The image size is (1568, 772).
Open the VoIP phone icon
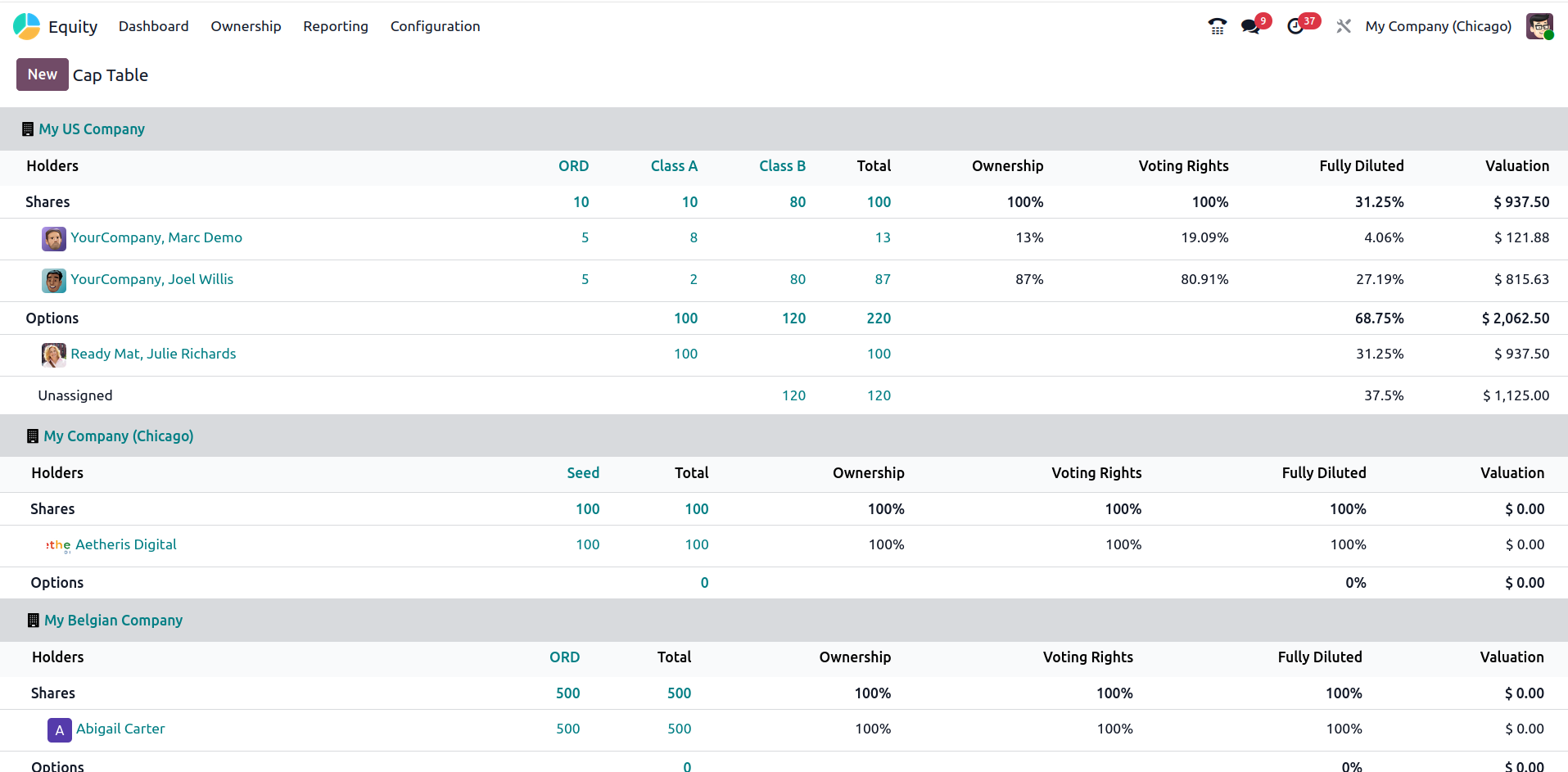click(1217, 26)
